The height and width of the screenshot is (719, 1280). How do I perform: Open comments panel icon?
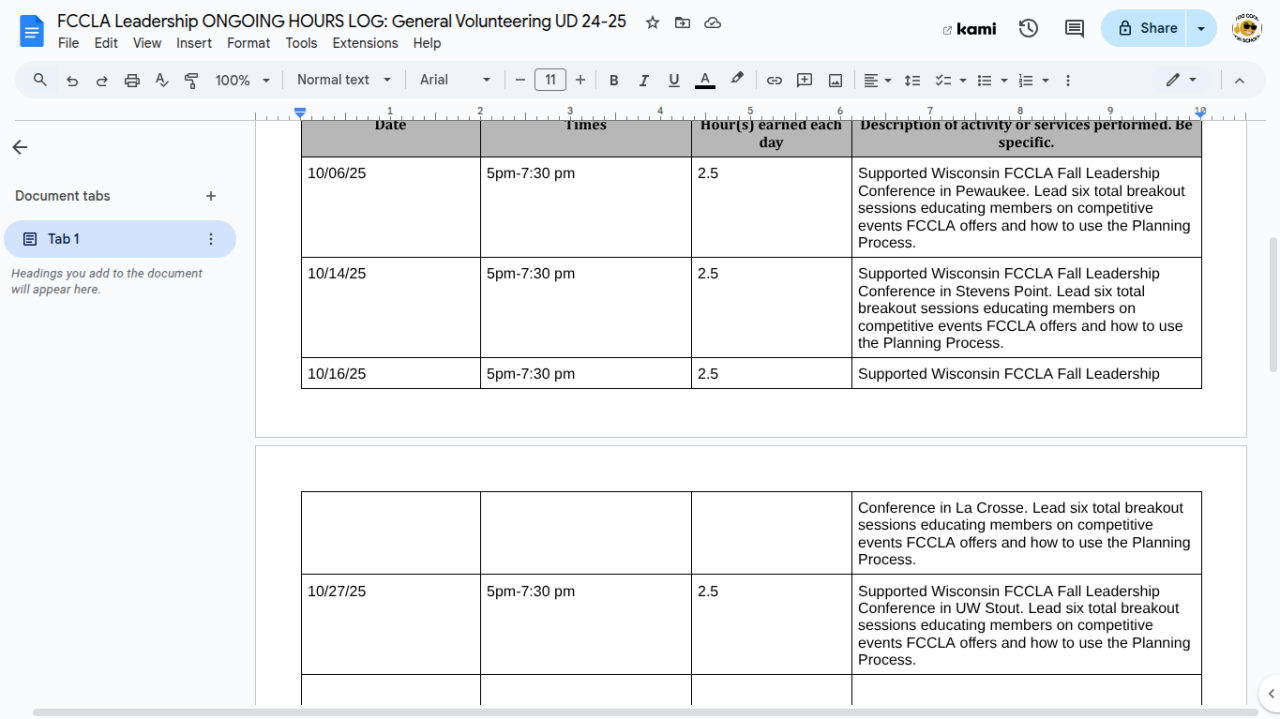1074,29
